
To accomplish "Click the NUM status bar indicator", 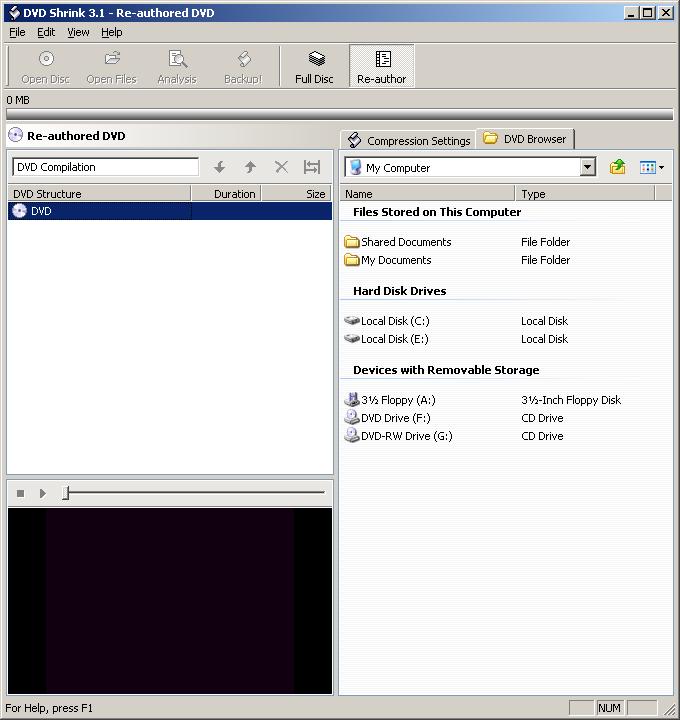I will 610,708.
